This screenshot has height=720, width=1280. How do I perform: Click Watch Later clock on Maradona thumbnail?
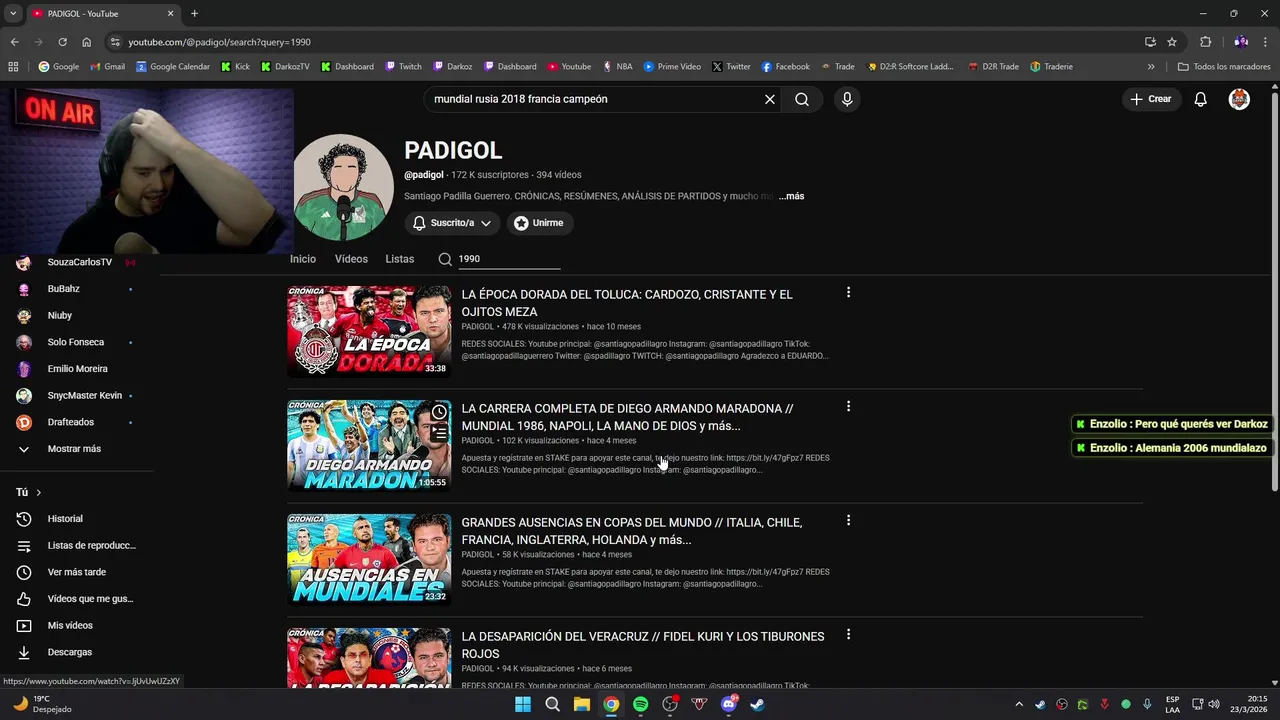[439, 412]
